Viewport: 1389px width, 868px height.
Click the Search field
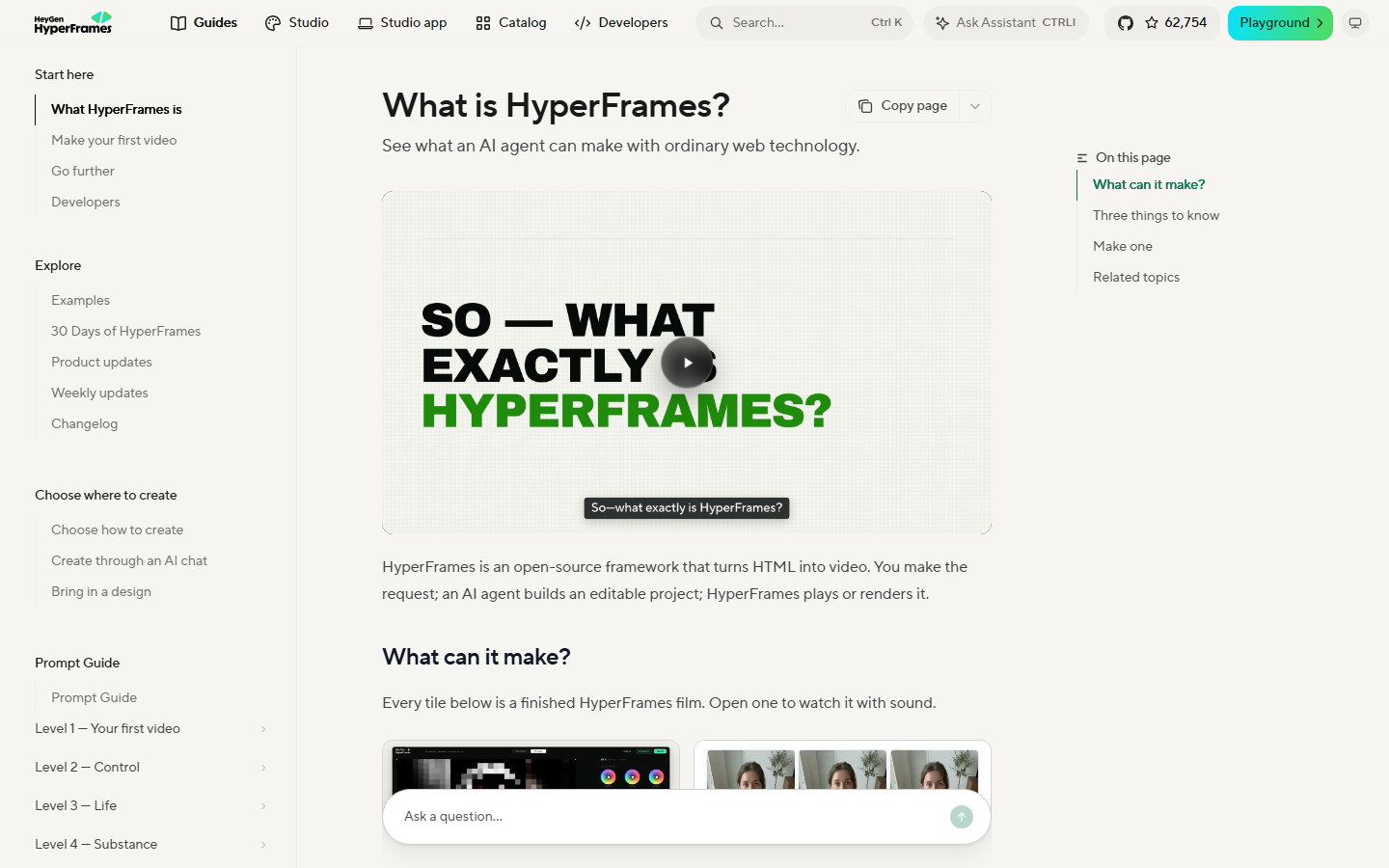point(804,23)
